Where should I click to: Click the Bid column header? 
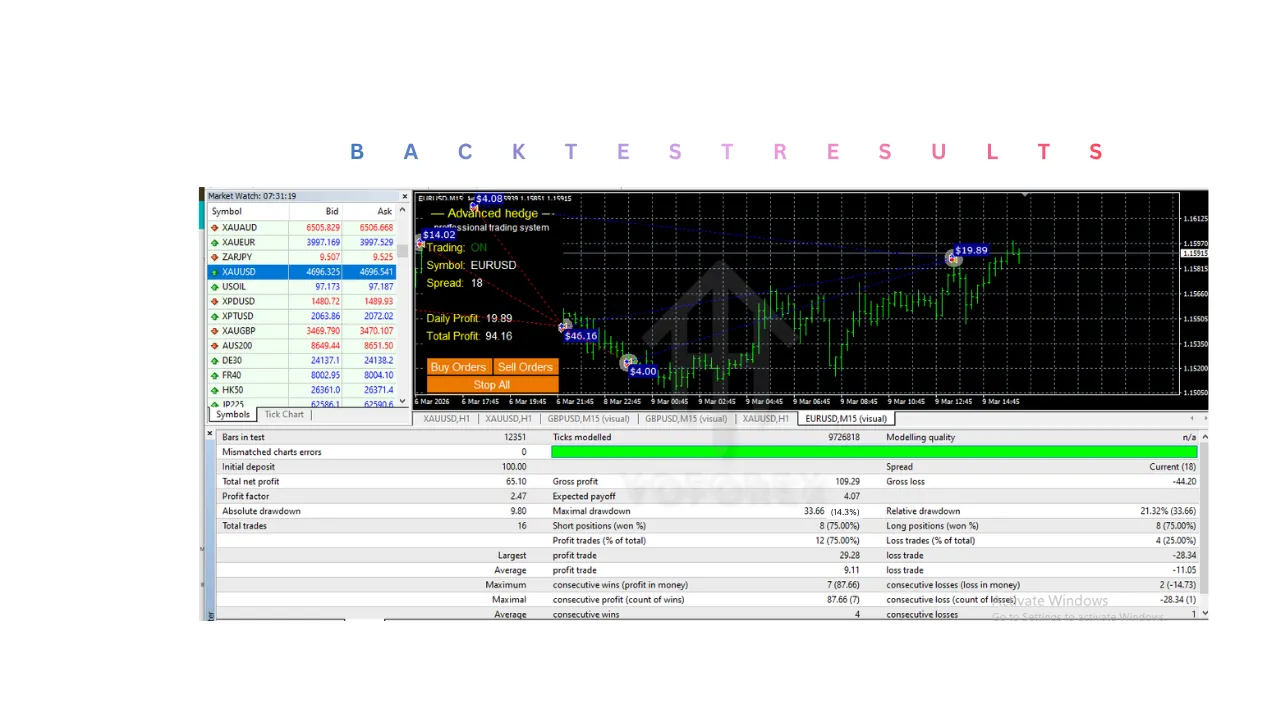pyautogui.click(x=316, y=212)
